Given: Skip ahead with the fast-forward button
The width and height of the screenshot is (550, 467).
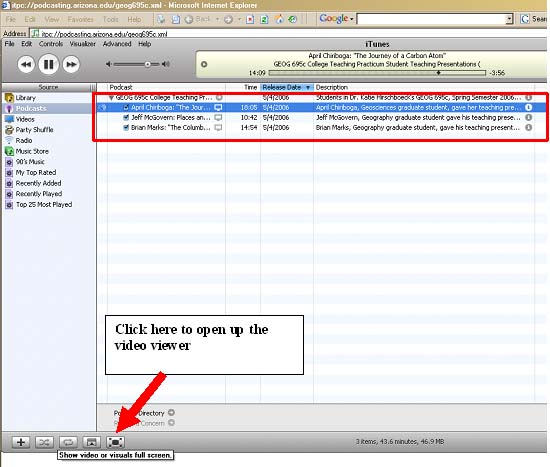Looking at the screenshot, I should 71,64.
